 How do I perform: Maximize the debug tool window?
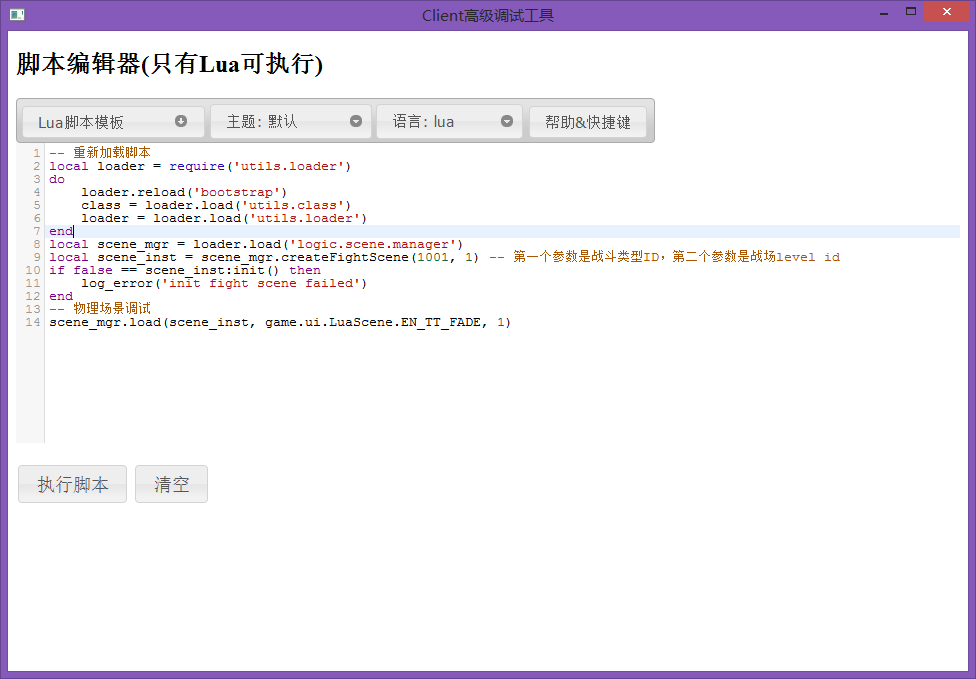tap(911, 13)
